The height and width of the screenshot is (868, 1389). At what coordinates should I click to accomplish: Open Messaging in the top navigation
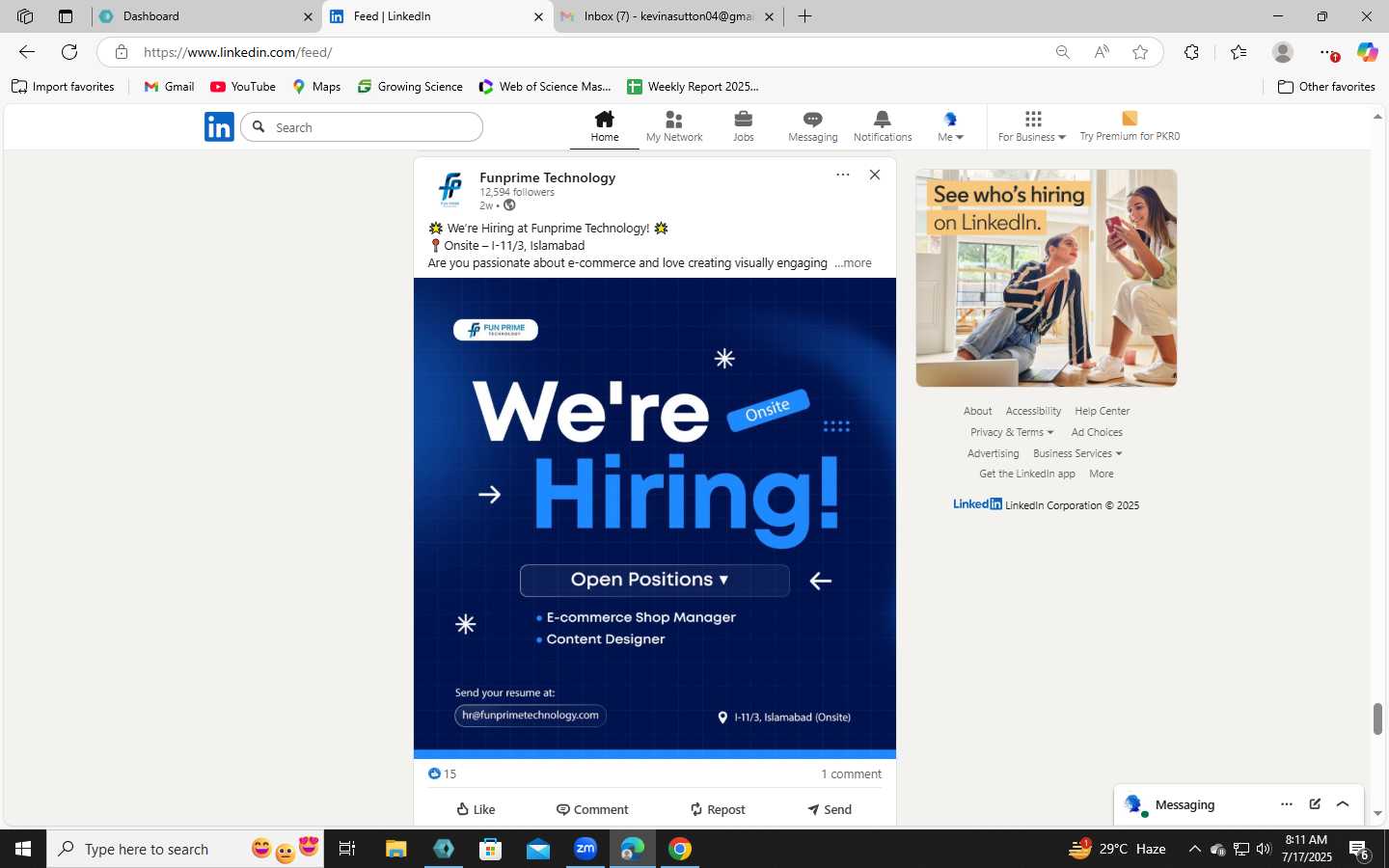812,126
